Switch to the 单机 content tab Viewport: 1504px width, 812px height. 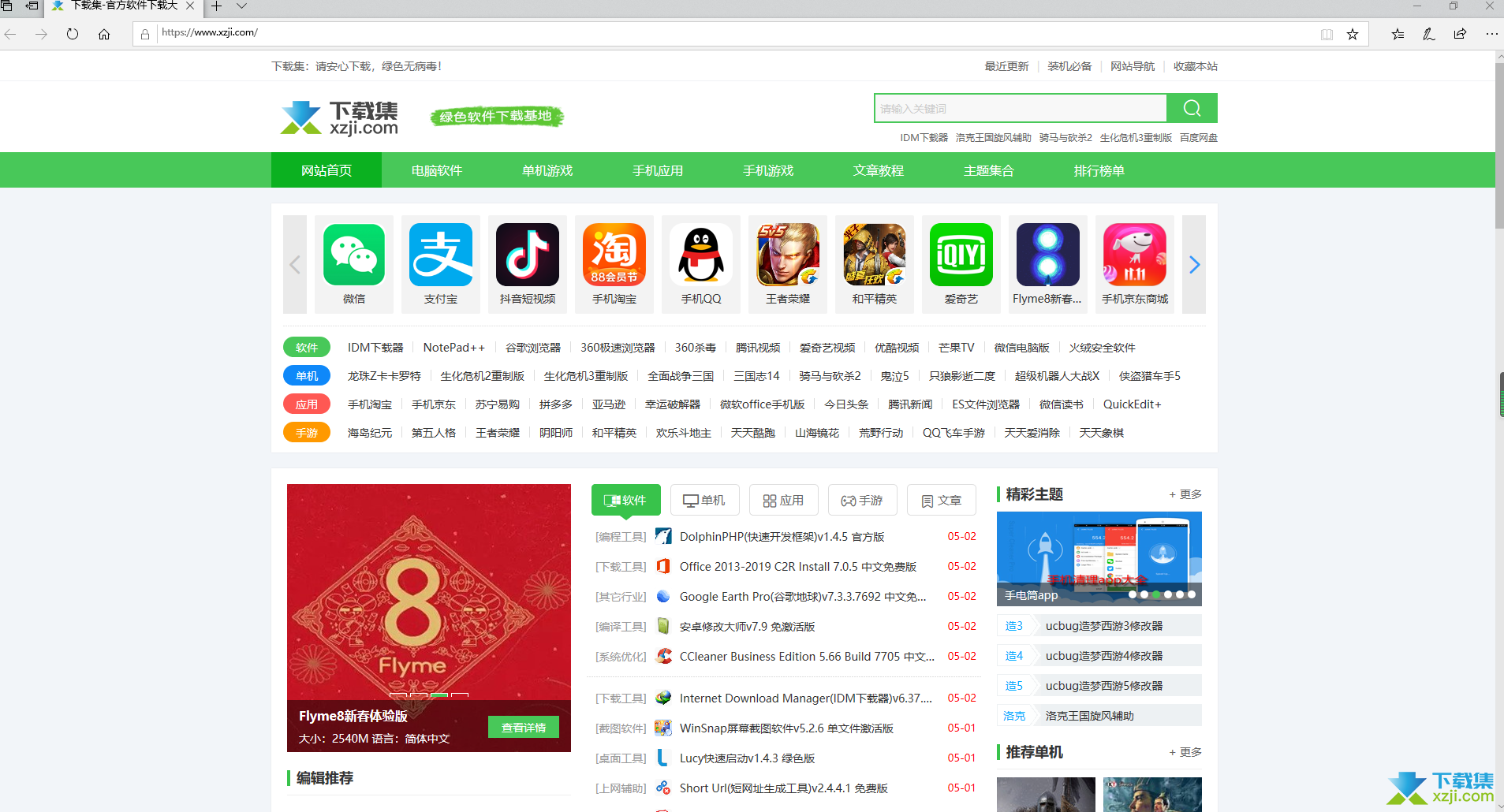pyautogui.click(x=705, y=501)
